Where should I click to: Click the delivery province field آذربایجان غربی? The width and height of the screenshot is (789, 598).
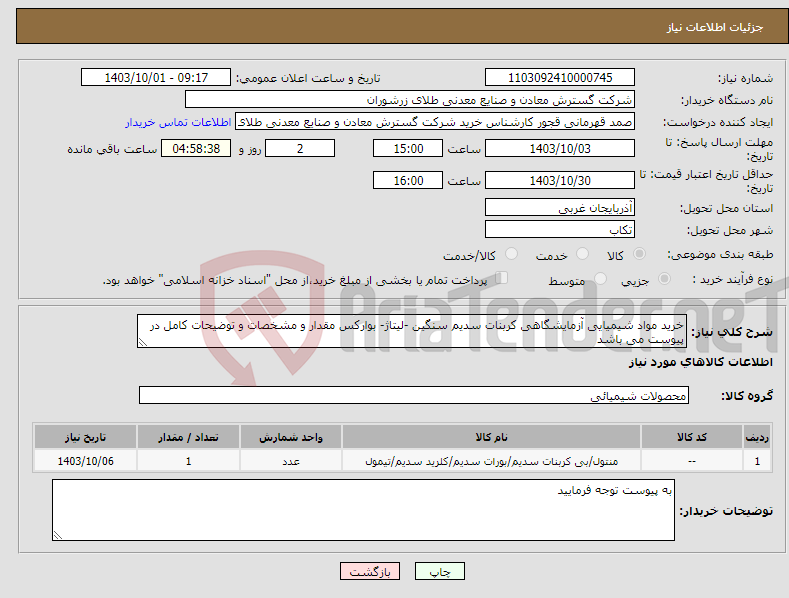(560, 207)
